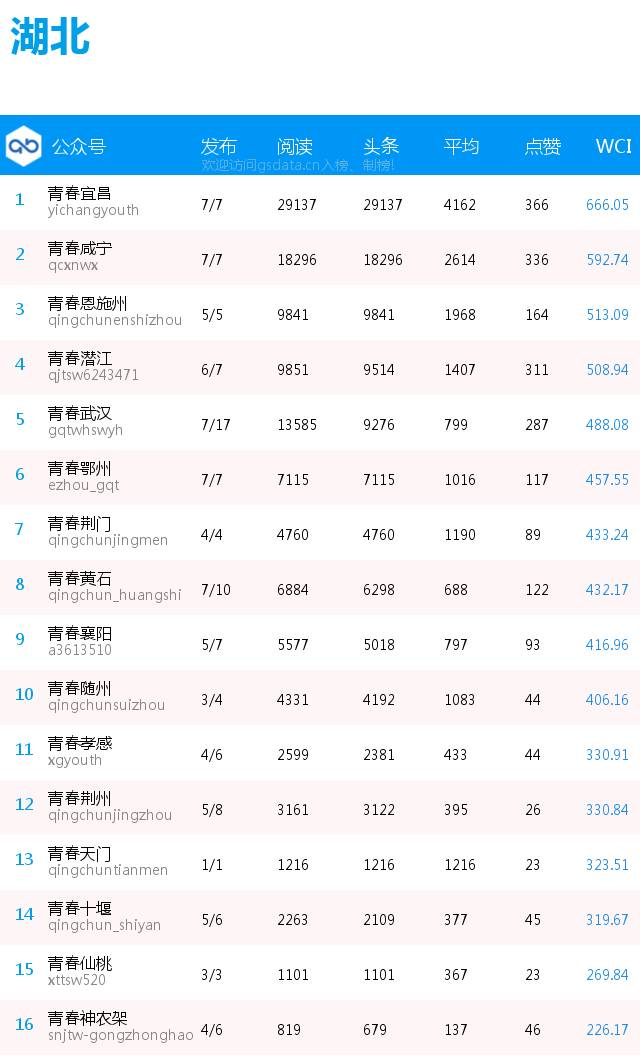640x1057 pixels.
Task: Click rank number 6 for 青春鄂州
Action: coord(20,474)
